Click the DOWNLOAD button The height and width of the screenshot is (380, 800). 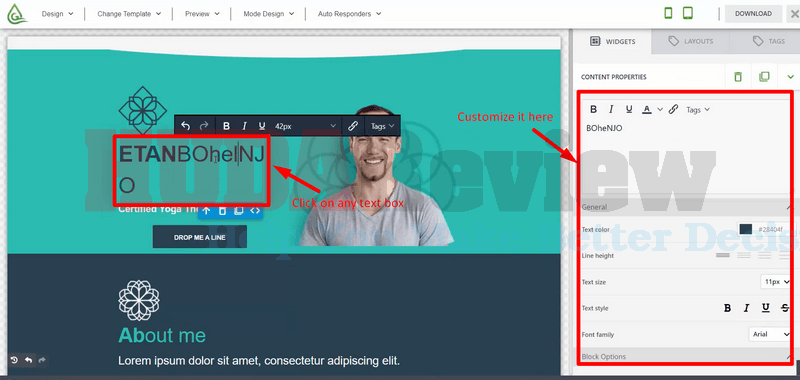753,14
